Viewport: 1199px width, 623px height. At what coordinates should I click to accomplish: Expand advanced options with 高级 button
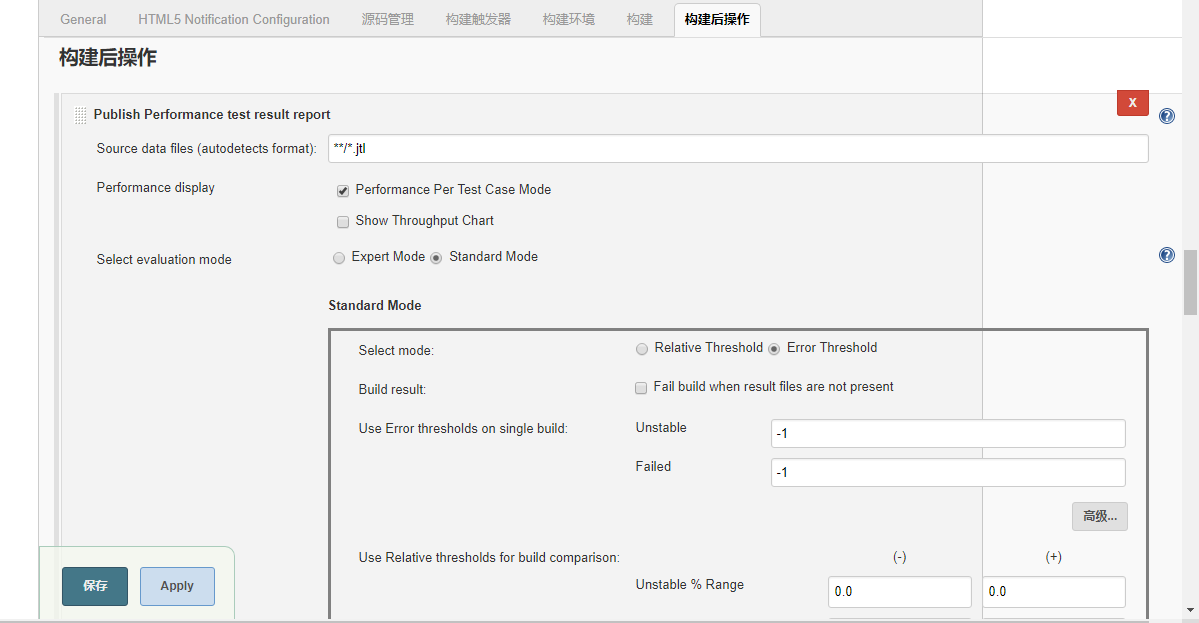point(1099,516)
